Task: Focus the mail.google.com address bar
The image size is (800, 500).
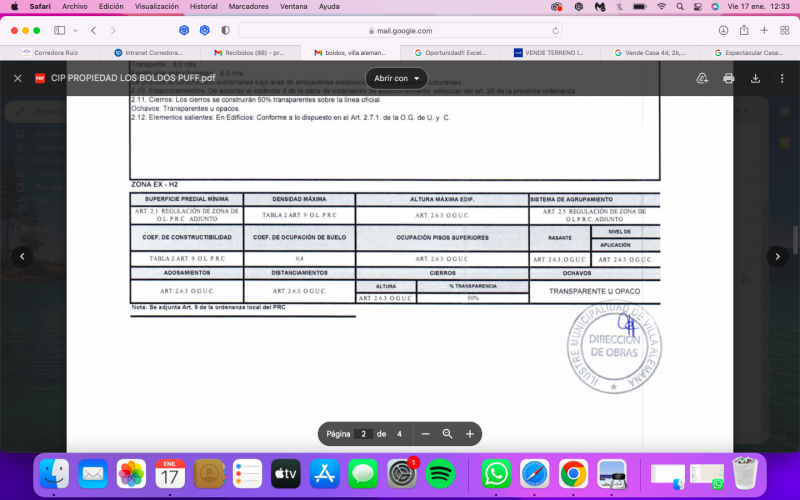Action: 400,31
